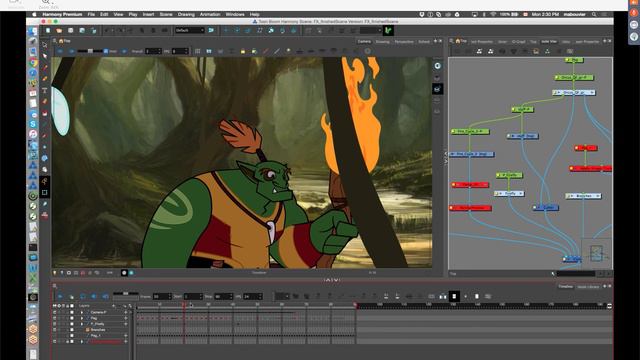The image size is (640, 360).
Task: Click the Skype icon in the Dock
Action: pos(33,124)
